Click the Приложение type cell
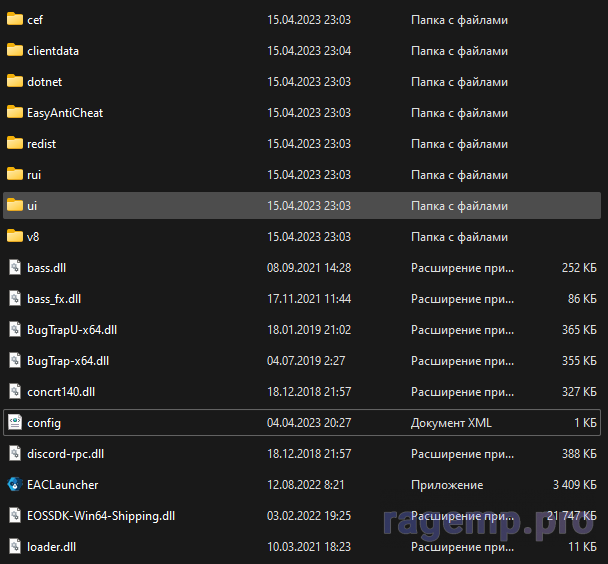Image resolution: width=608 pixels, height=564 pixels. pos(447,485)
